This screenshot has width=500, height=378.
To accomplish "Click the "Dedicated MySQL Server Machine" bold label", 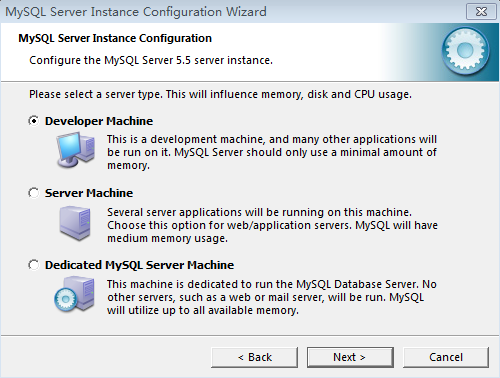I will coord(139,265).
